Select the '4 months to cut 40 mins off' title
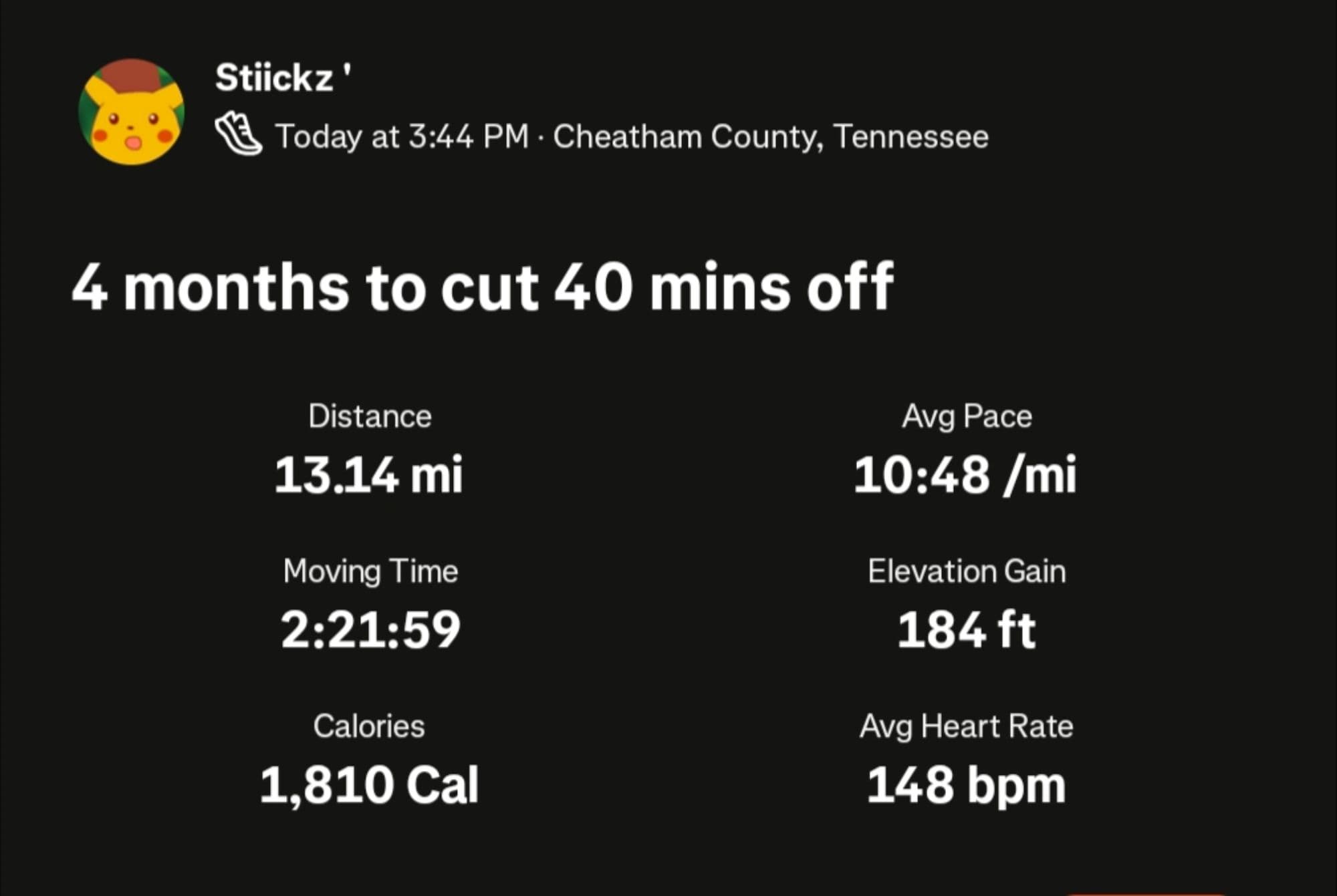The width and height of the screenshot is (1337, 896). click(482, 287)
